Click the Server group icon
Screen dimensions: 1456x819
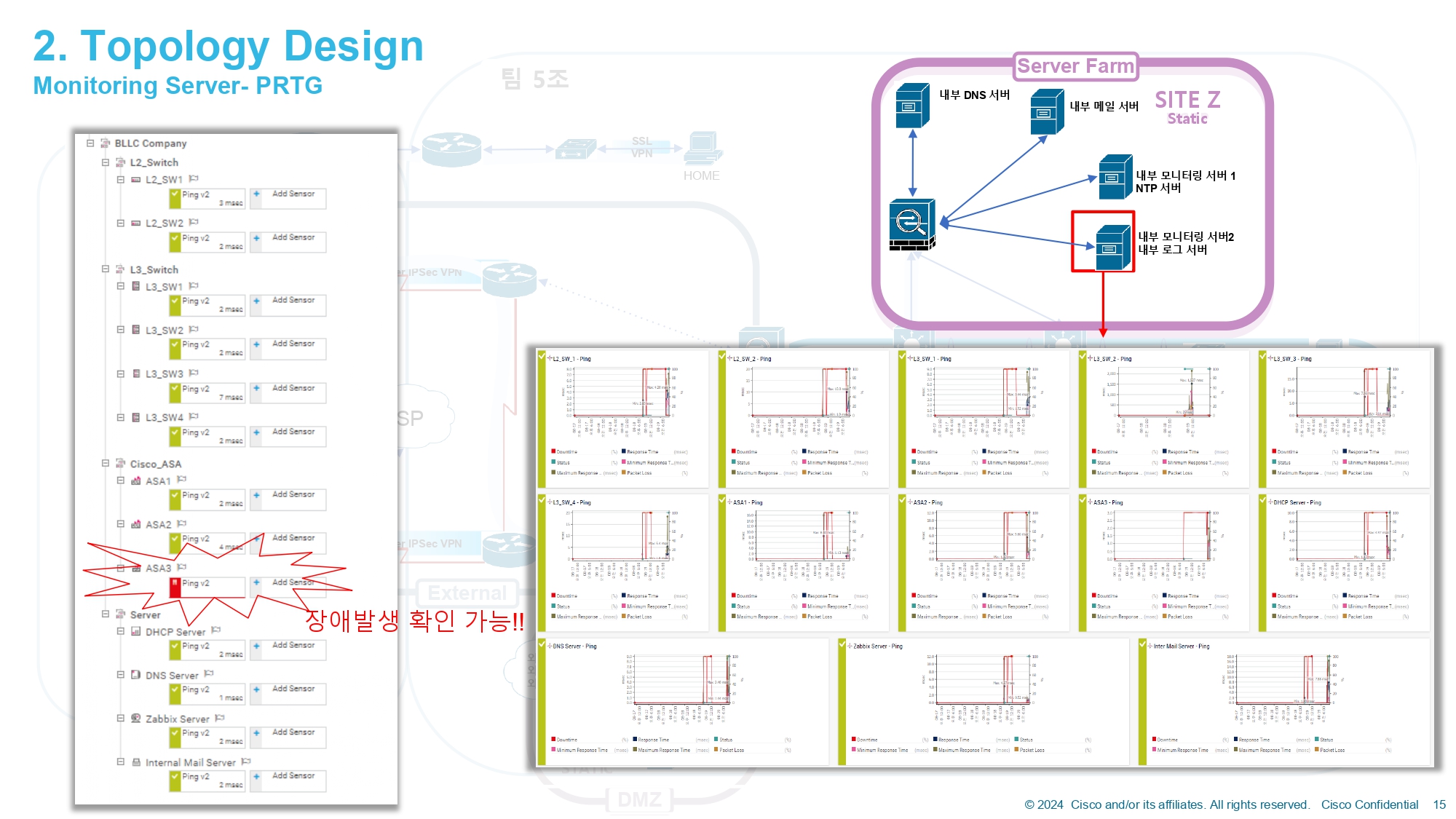pos(121,614)
